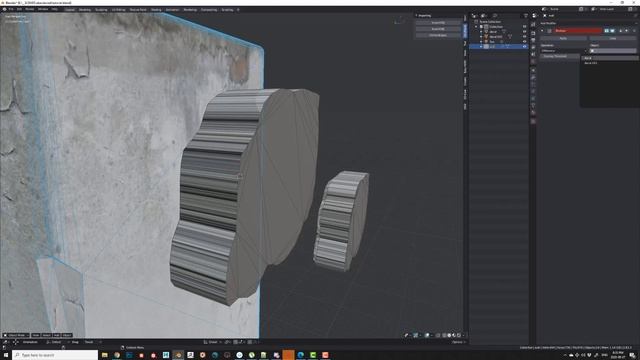640x360 pixels.
Task: Click the Overlap Threshold value field
Action: click(x=559, y=56)
